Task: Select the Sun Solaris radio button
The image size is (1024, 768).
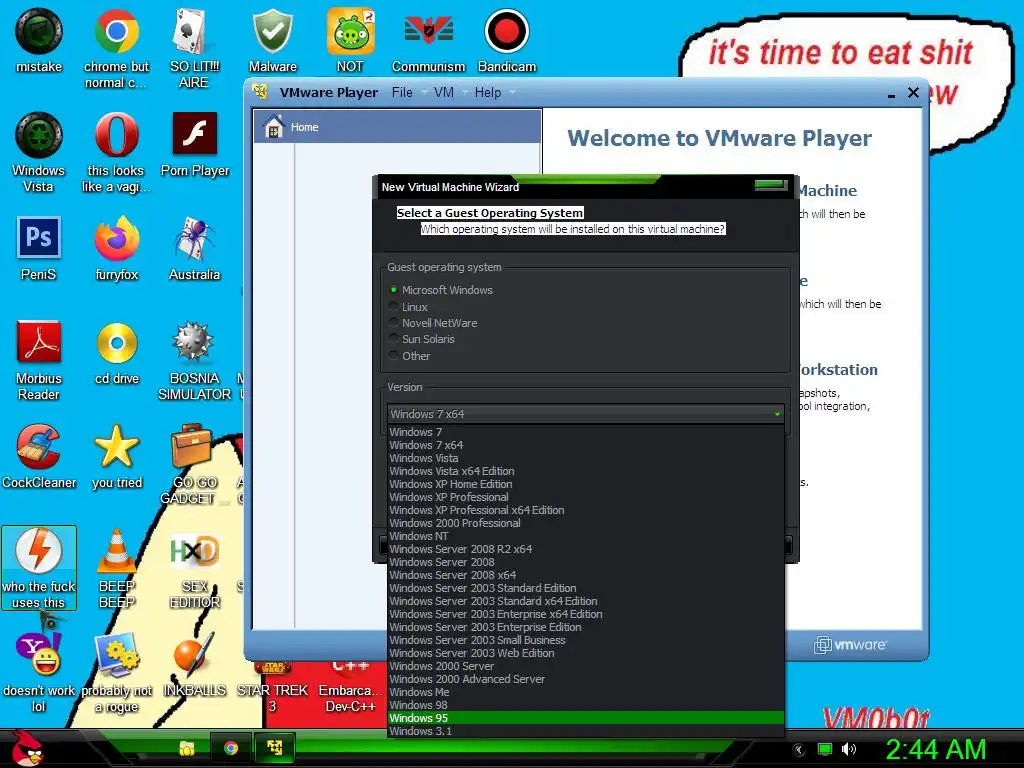Action: pos(393,339)
